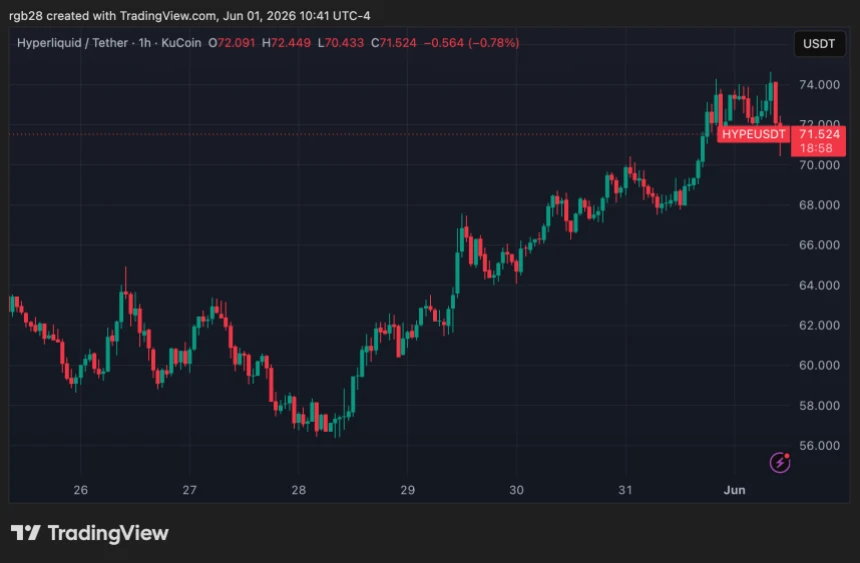Click the 28 date label on time axis
This screenshot has height=563, width=860.
pos(298,490)
